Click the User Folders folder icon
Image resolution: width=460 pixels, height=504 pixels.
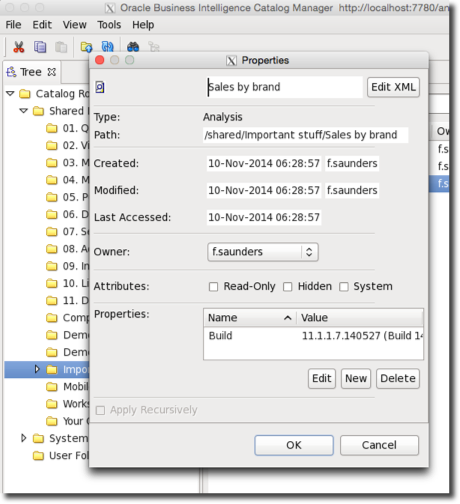tap(38, 456)
